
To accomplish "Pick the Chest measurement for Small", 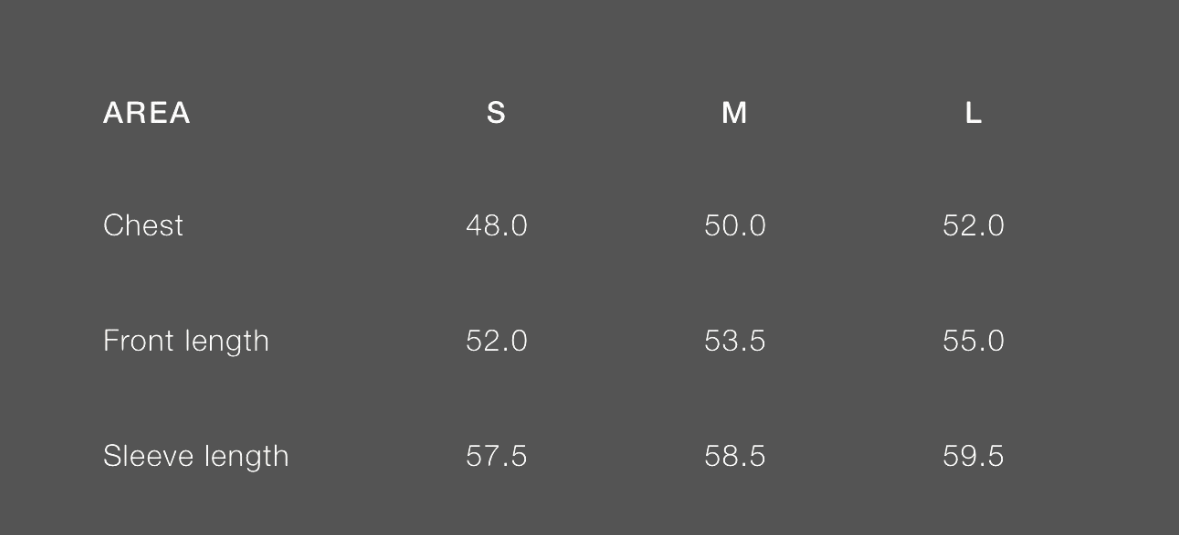I will coord(496,225).
